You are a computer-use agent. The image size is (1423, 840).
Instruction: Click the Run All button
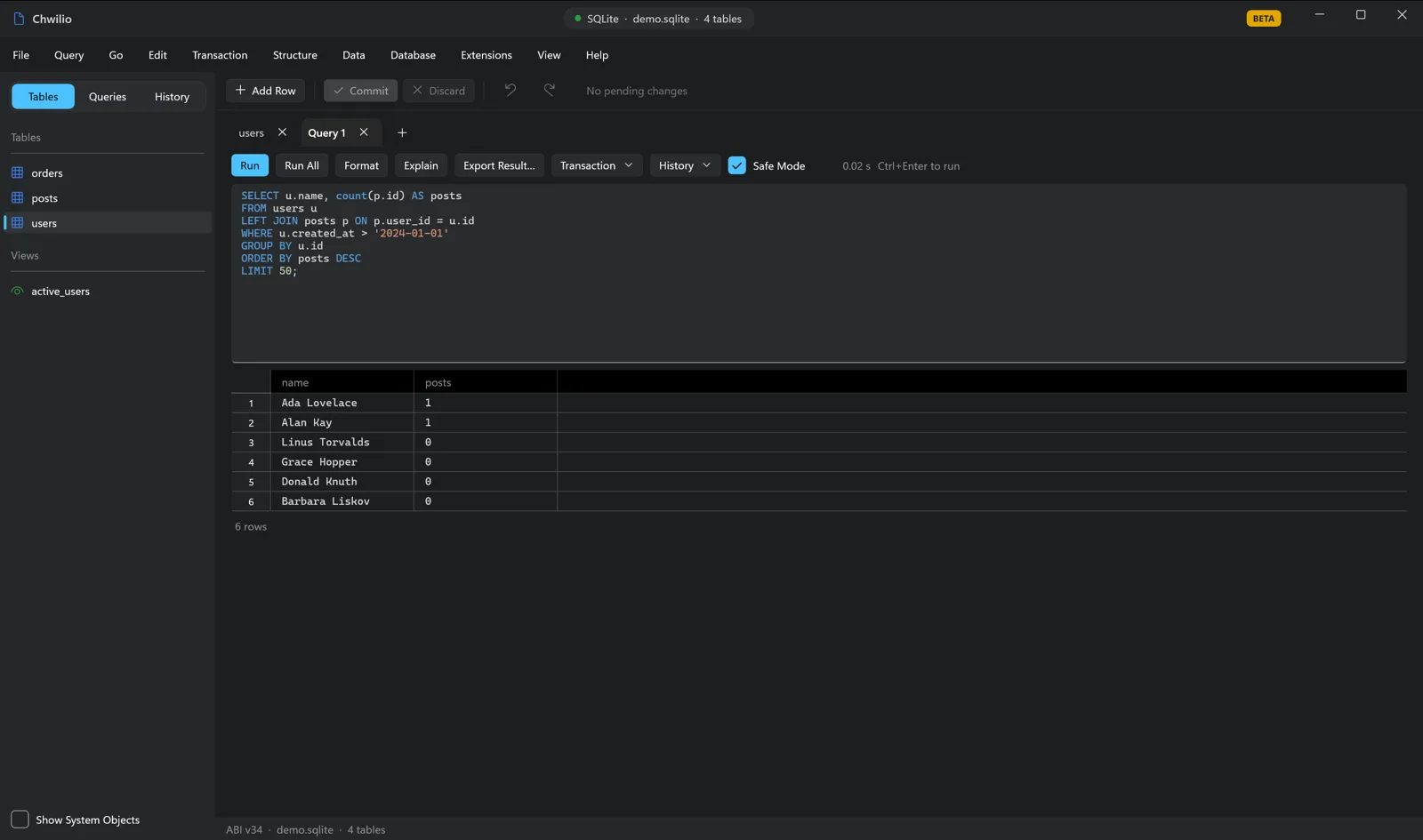click(301, 165)
